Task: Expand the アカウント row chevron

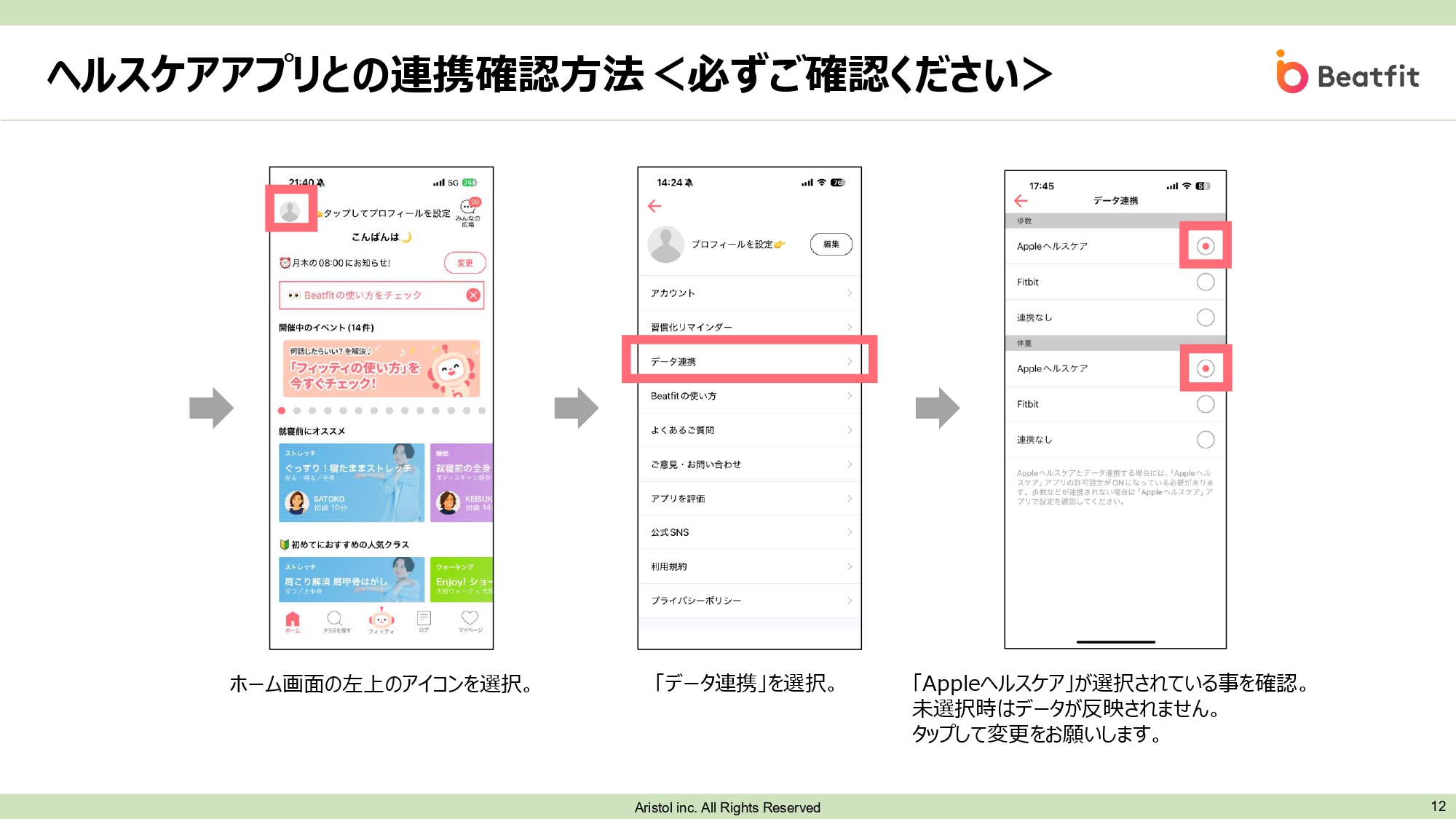Action: click(849, 293)
